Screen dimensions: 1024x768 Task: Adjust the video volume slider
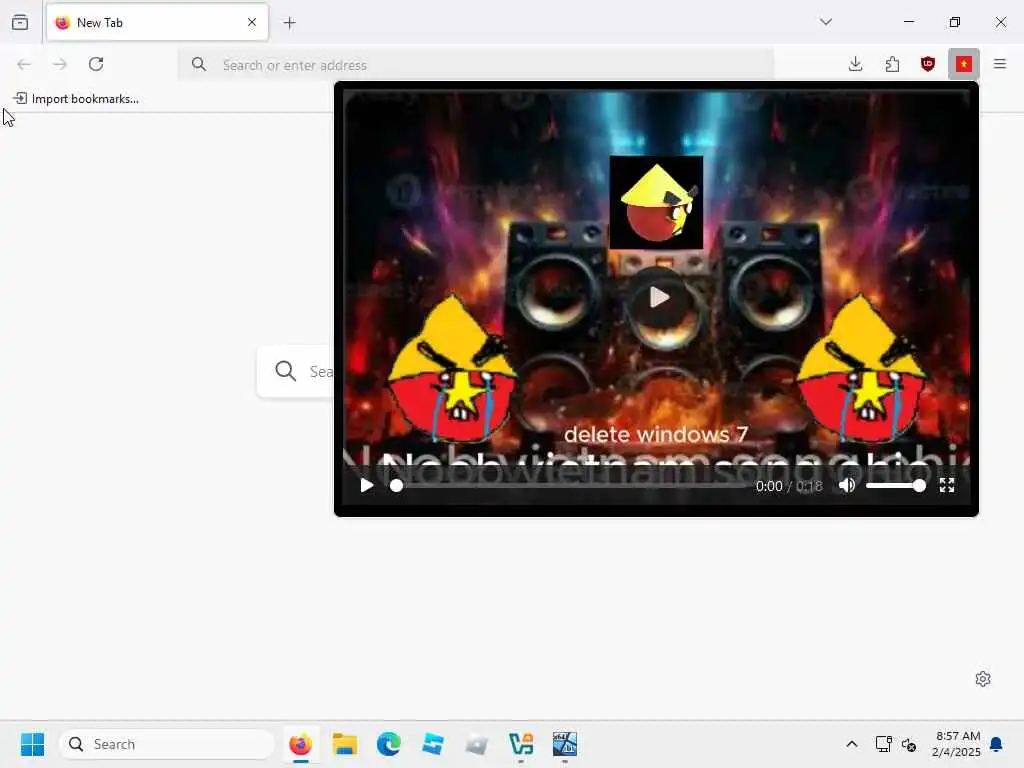coord(895,485)
